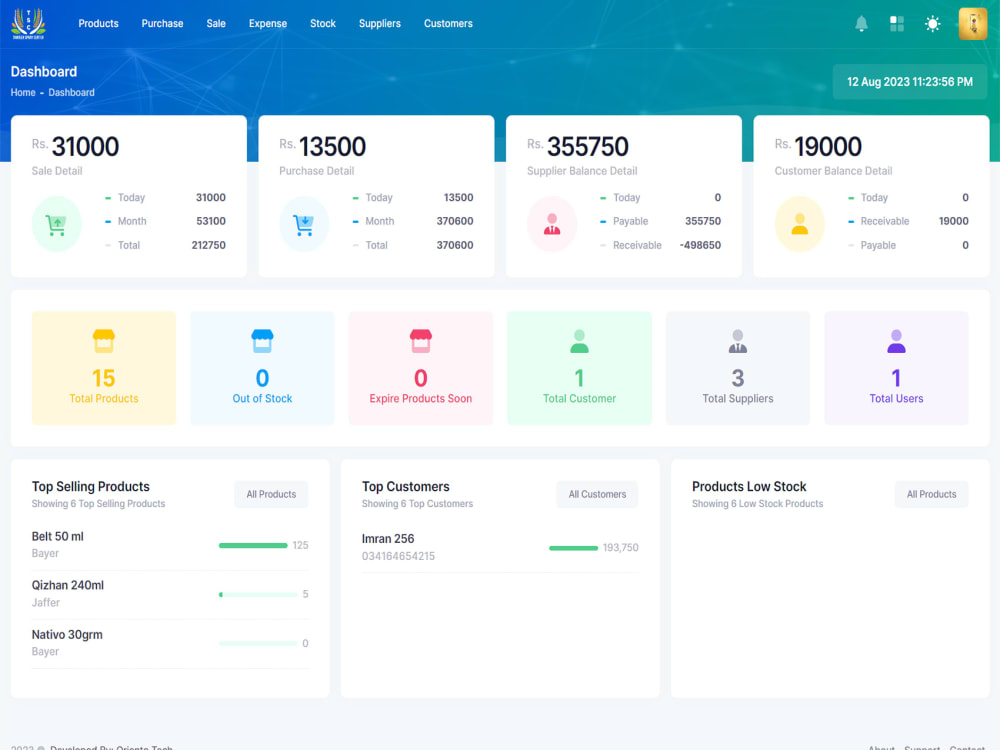The width and height of the screenshot is (1000, 750).
Task: Open the Products menu
Action: 98,24
